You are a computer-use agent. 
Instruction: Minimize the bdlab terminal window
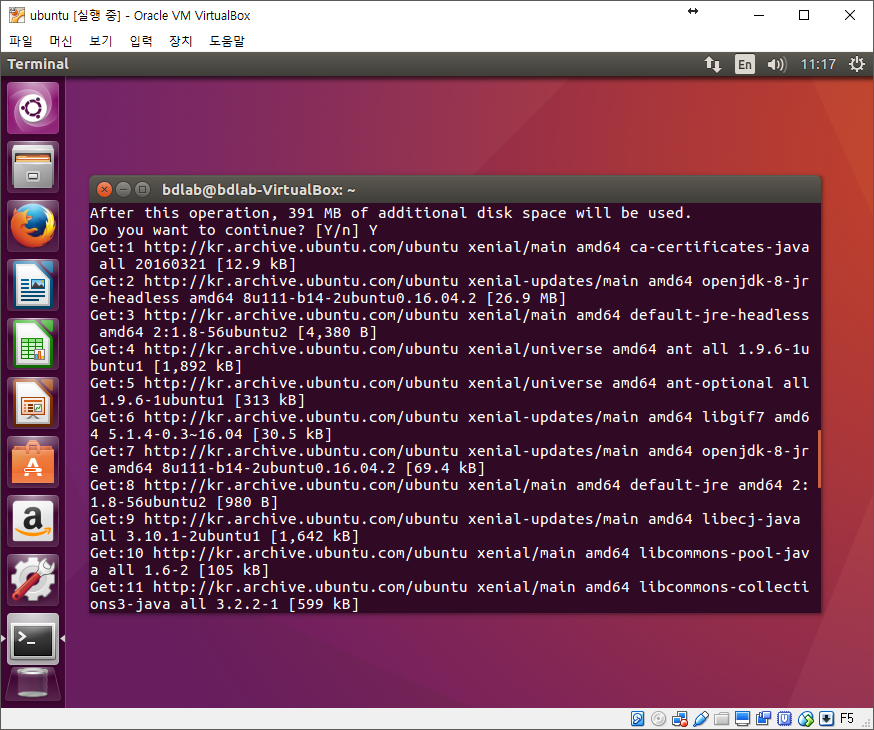click(123, 189)
